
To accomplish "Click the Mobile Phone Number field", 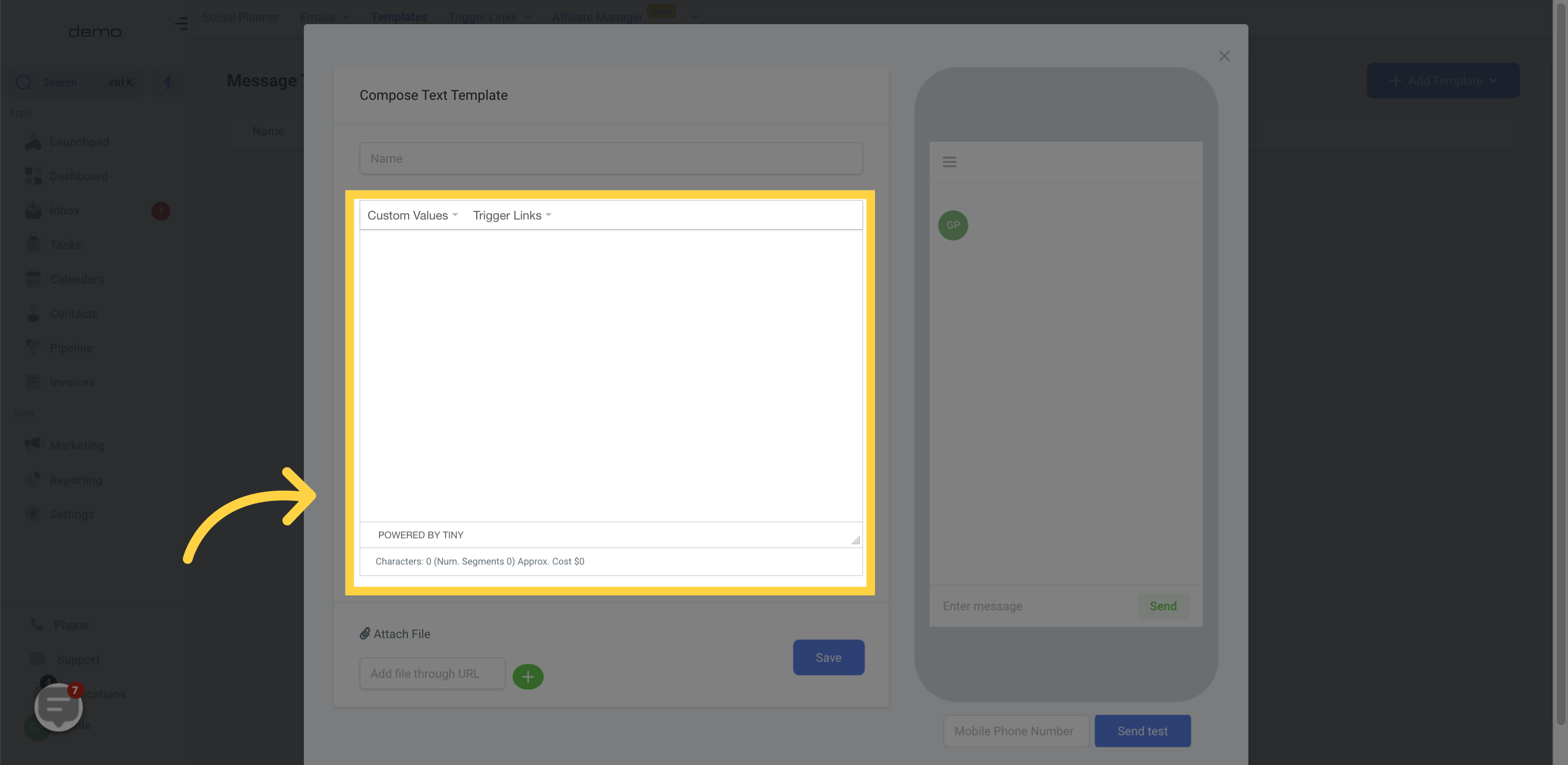I will click(x=1015, y=730).
